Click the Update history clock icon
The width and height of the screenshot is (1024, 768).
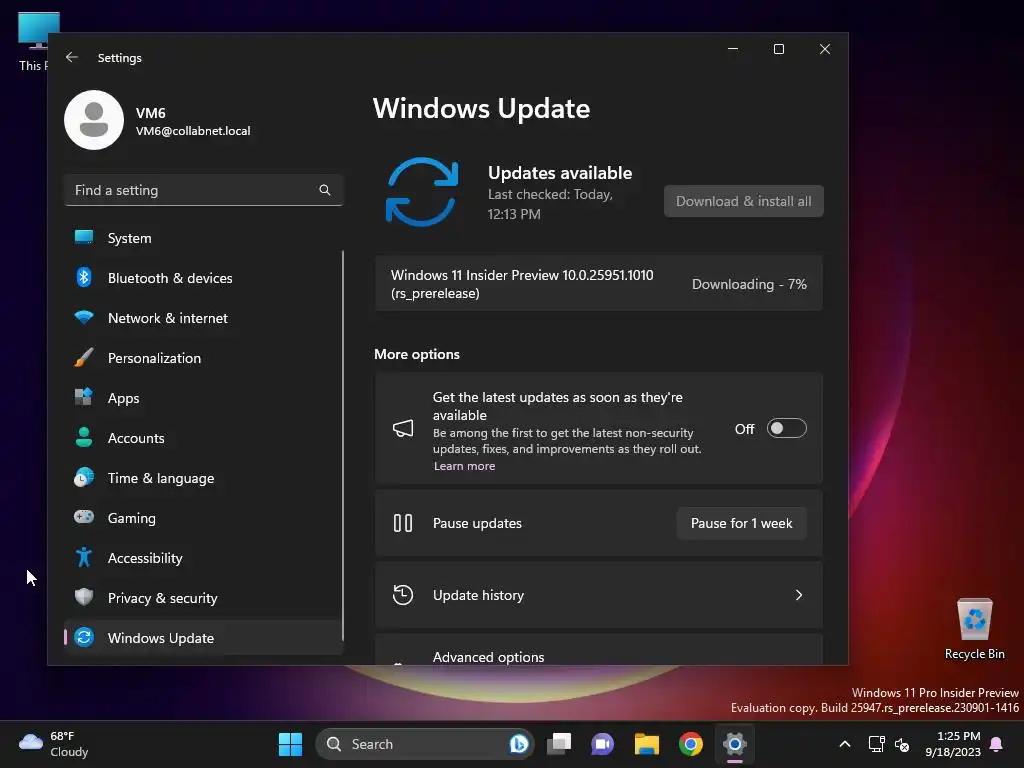point(403,595)
